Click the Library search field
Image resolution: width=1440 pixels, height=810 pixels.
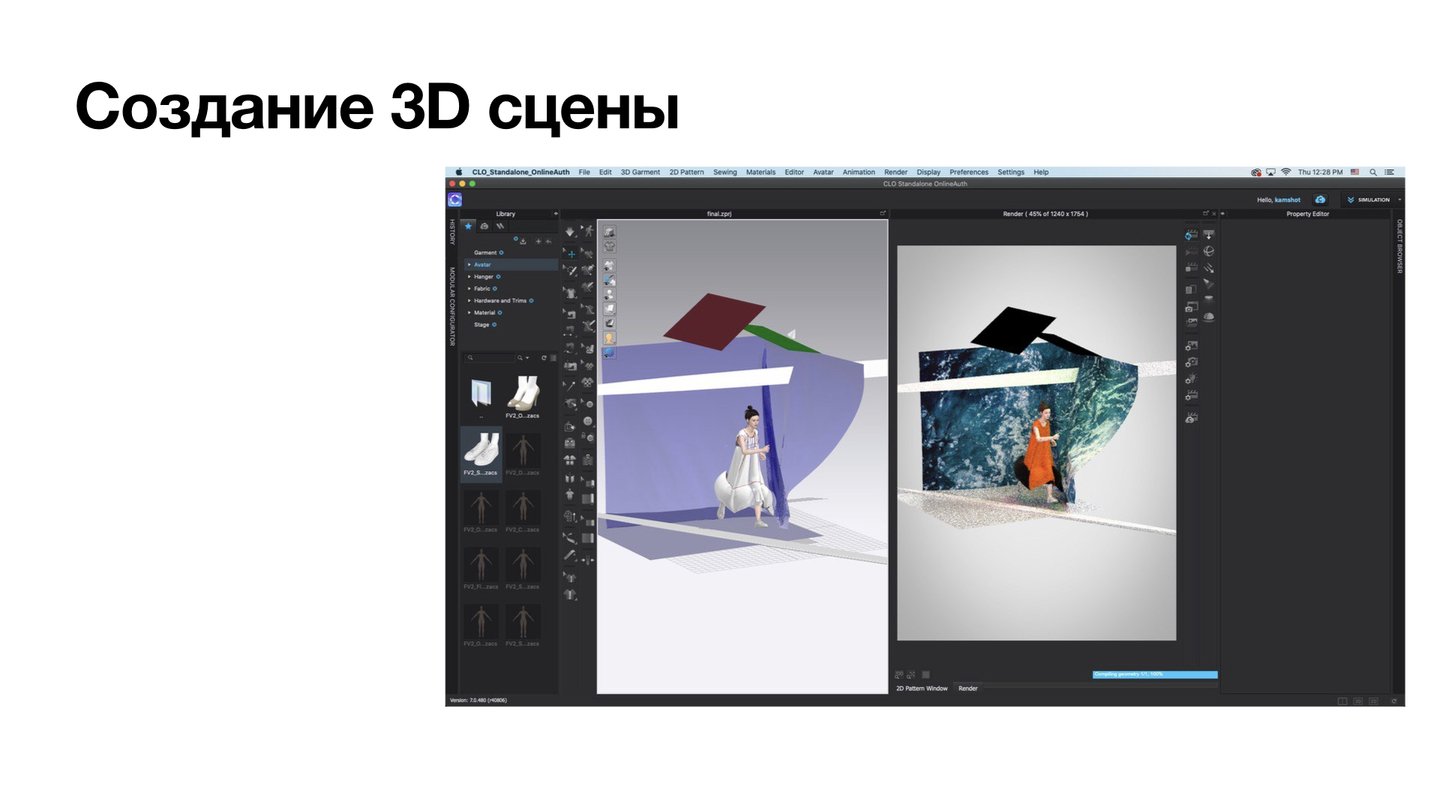click(491, 357)
